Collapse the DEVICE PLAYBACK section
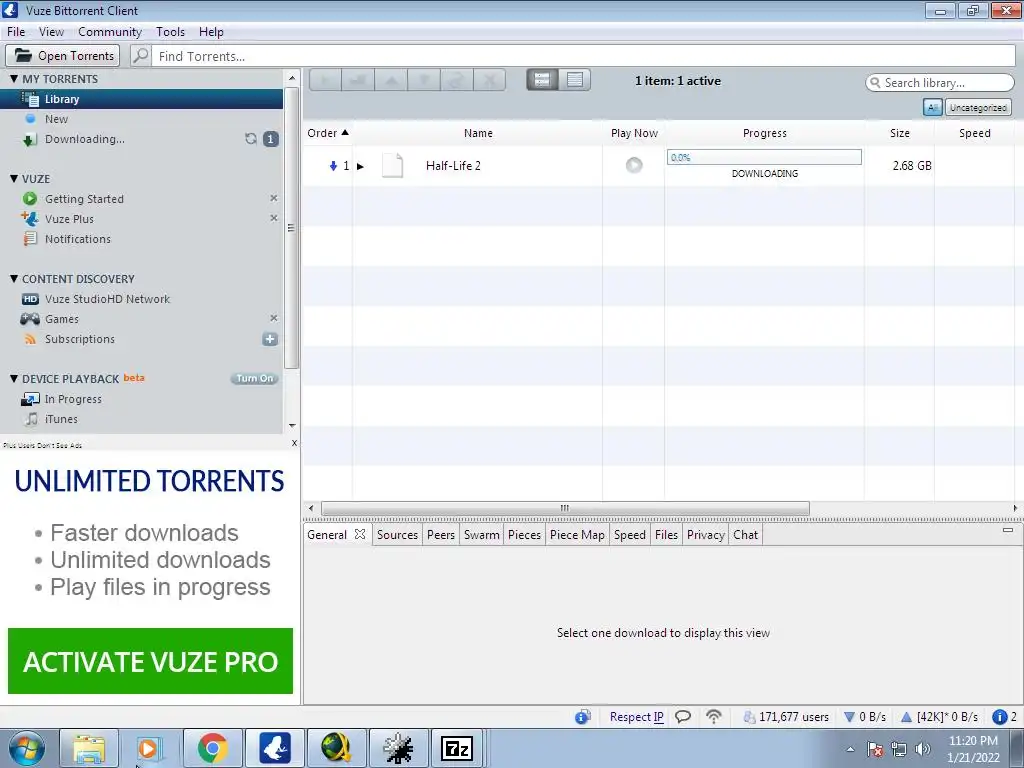Screen dimensions: 1024x768 [14, 378]
